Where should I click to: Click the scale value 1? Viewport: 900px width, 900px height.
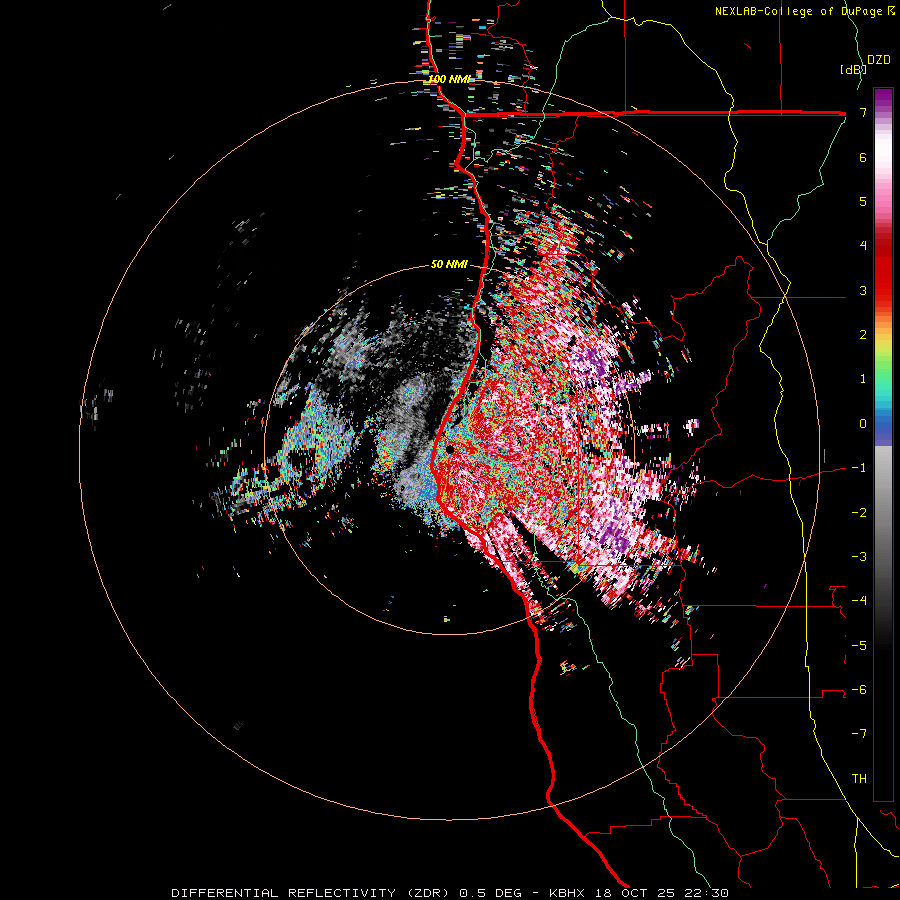(863, 379)
